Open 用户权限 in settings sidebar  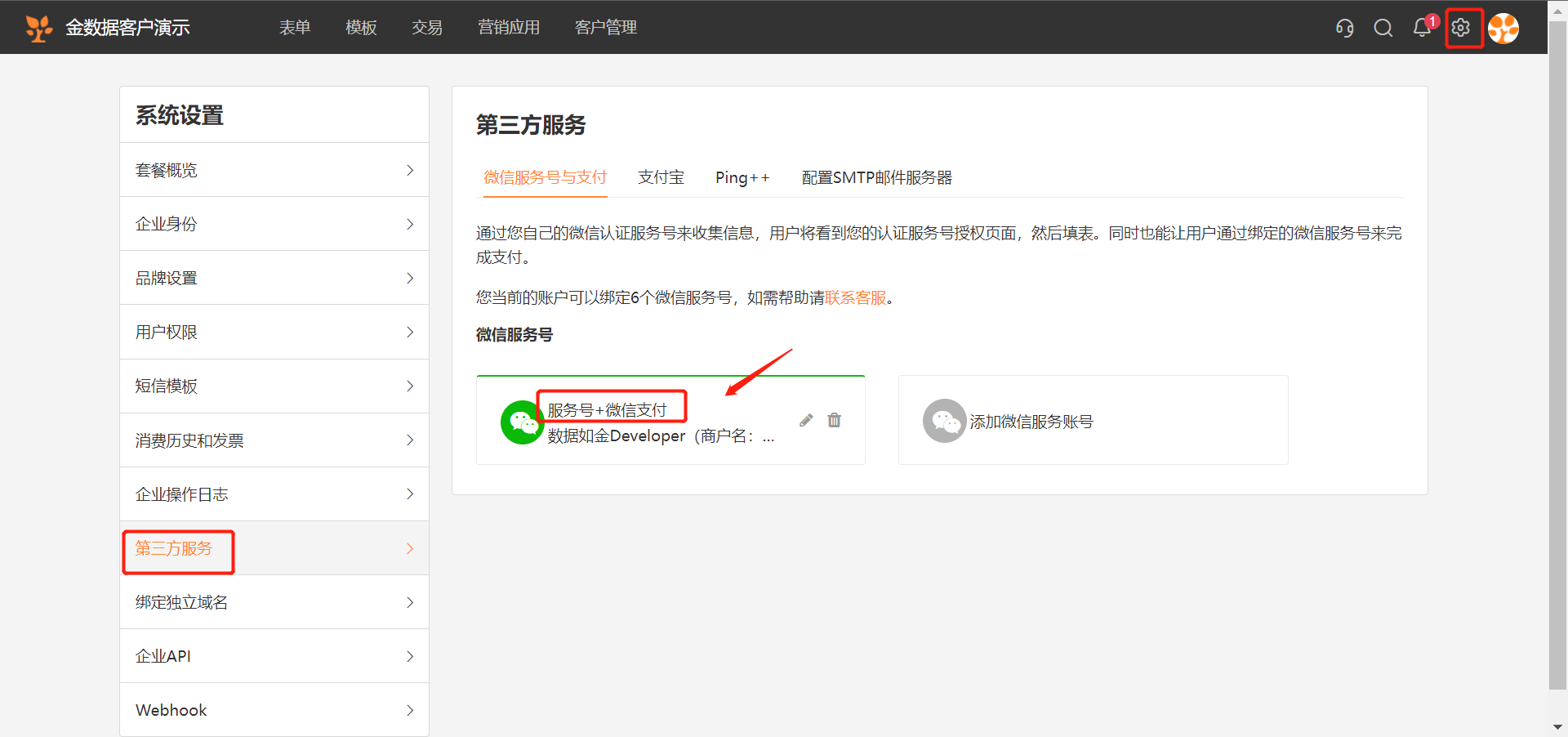274,332
